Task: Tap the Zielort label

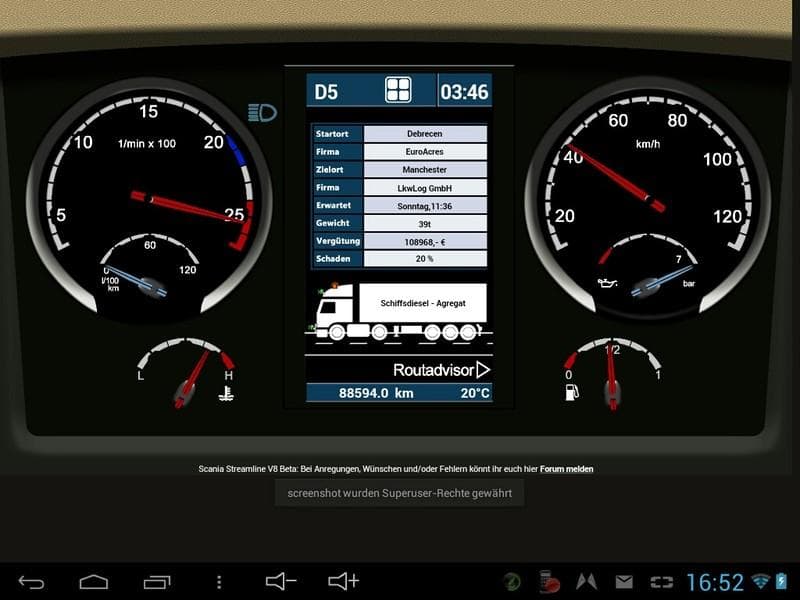Action: [329, 169]
